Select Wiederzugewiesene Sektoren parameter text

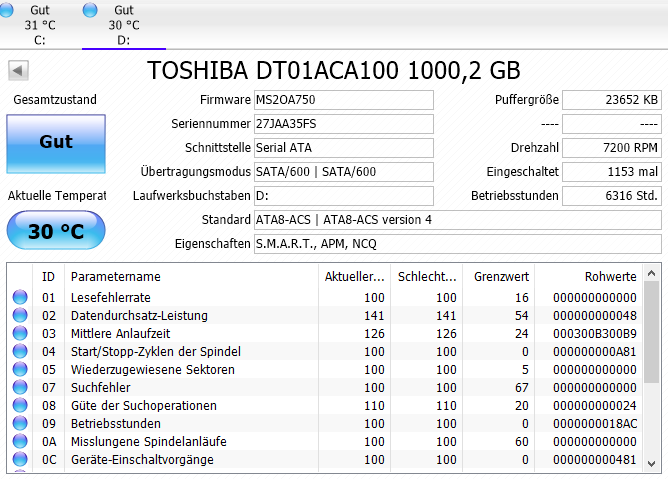[153, 369]
